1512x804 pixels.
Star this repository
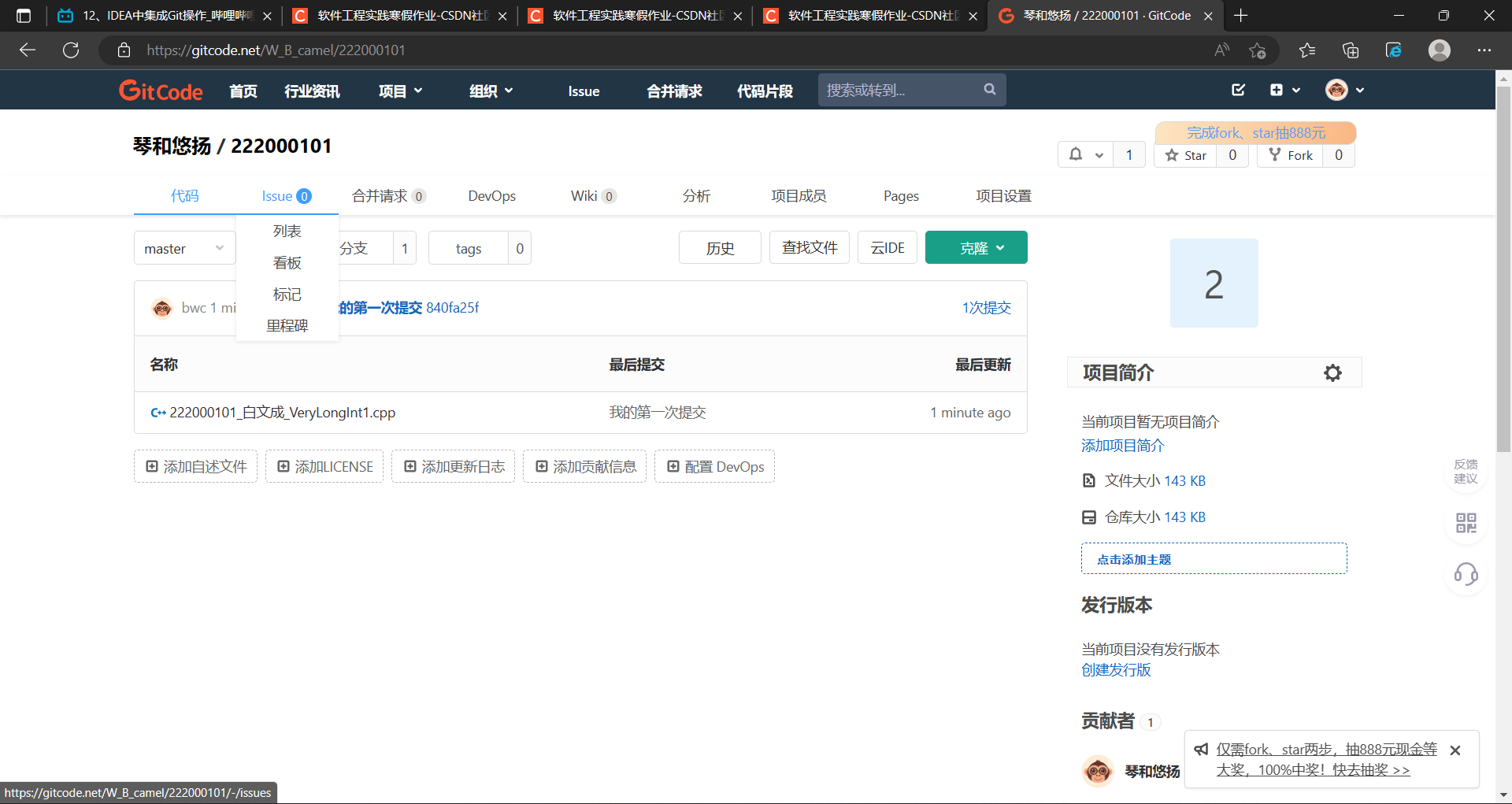[1186, 155]
